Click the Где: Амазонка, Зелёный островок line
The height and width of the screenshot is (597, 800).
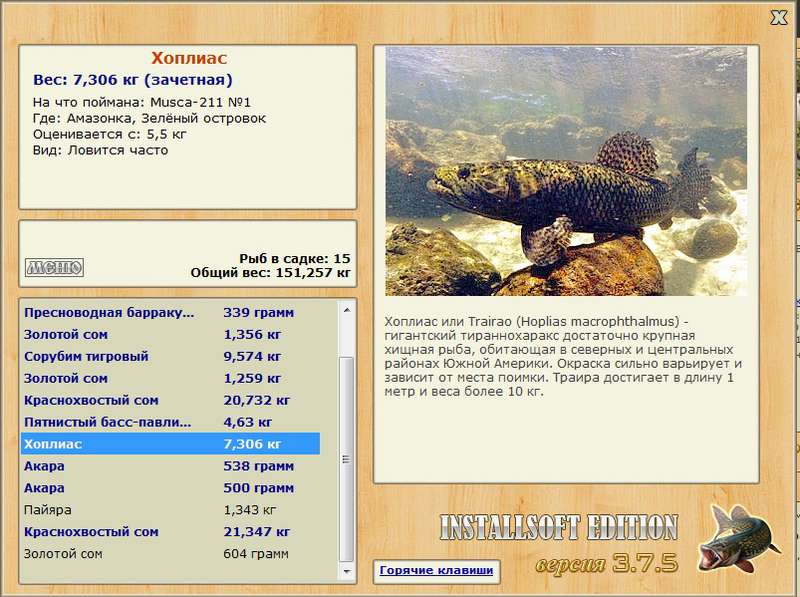coord(149,118)
